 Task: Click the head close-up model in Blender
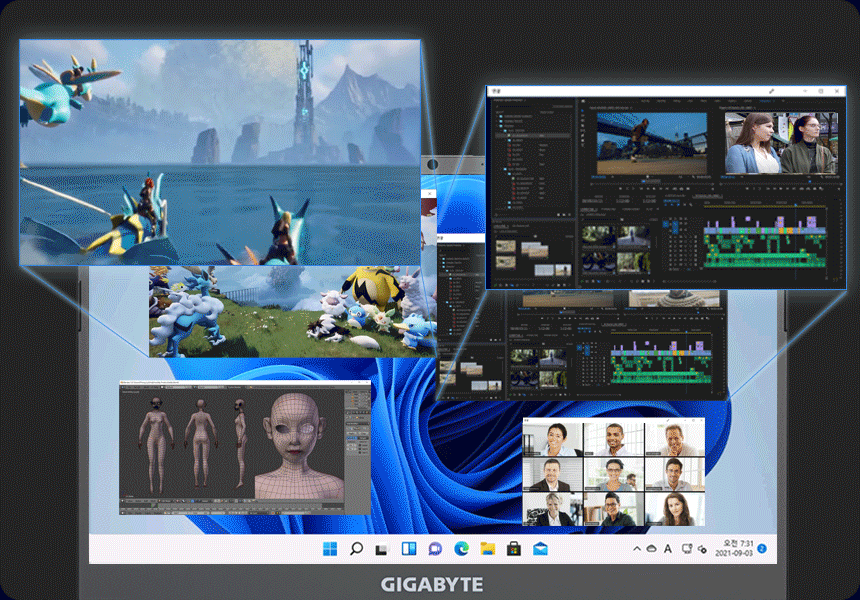pyautogui.click(x=299, y=445)
